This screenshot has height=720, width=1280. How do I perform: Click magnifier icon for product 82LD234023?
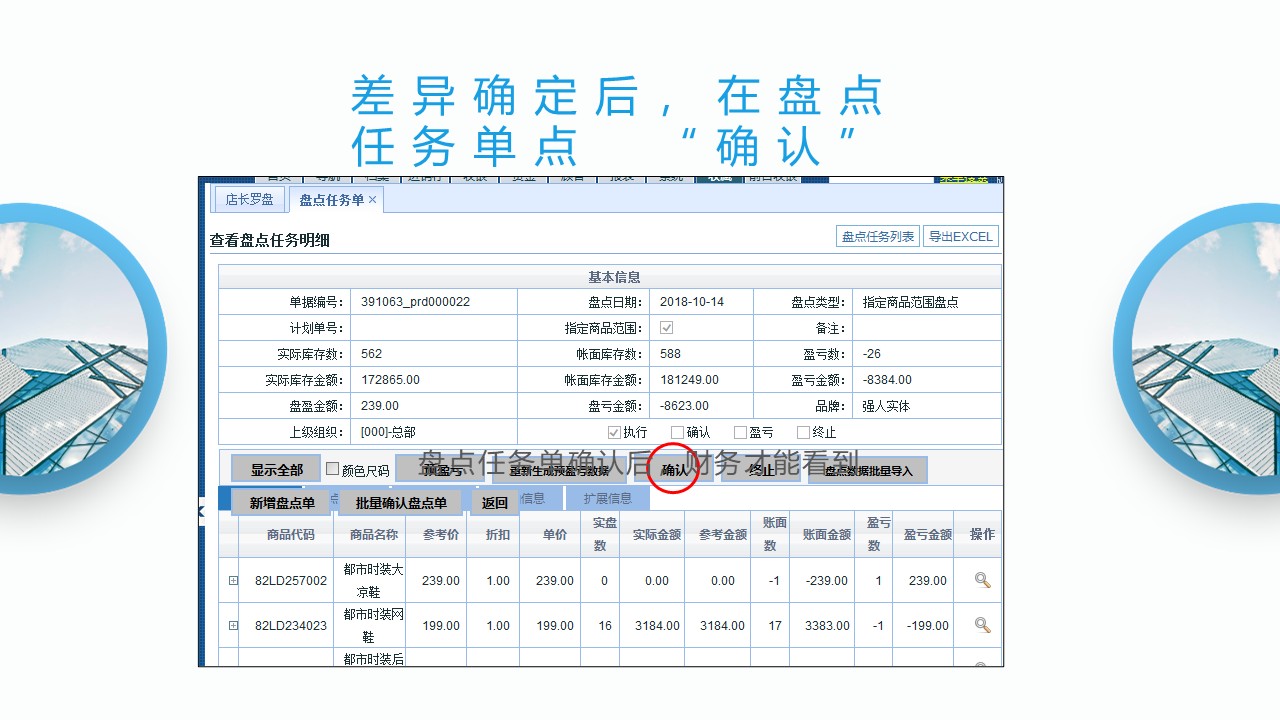click(982, 625)
